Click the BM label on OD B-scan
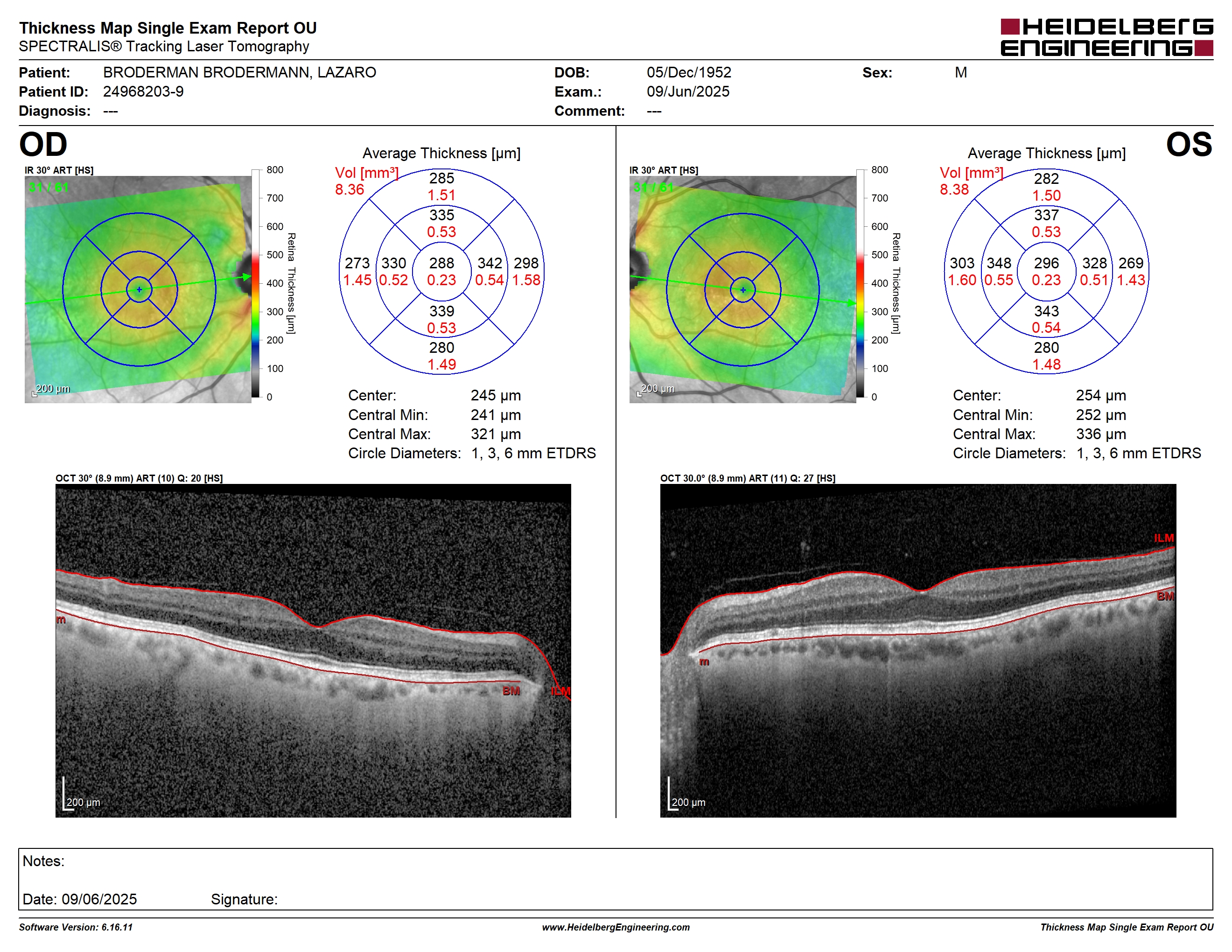 [x=511, y=691]
